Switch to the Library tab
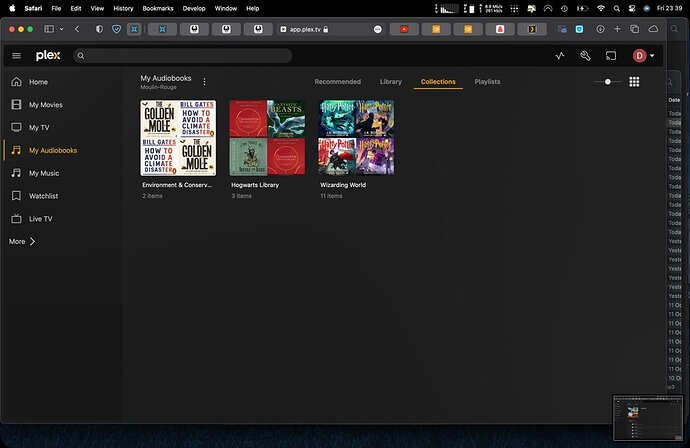 coord(391,82)
